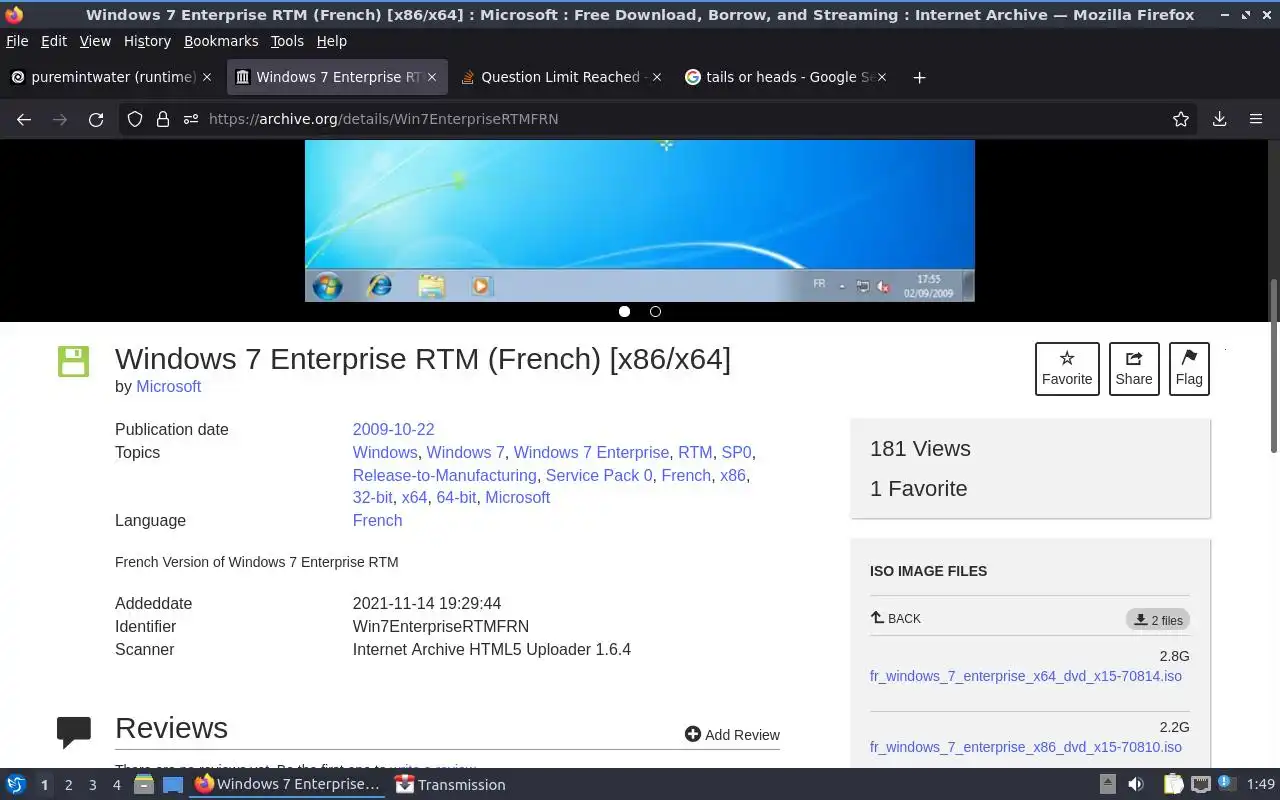Click the Windows Start orb in screenshot
Image resolution: width=1280 pixels, height=800 pixels.
tap(327, 286)
